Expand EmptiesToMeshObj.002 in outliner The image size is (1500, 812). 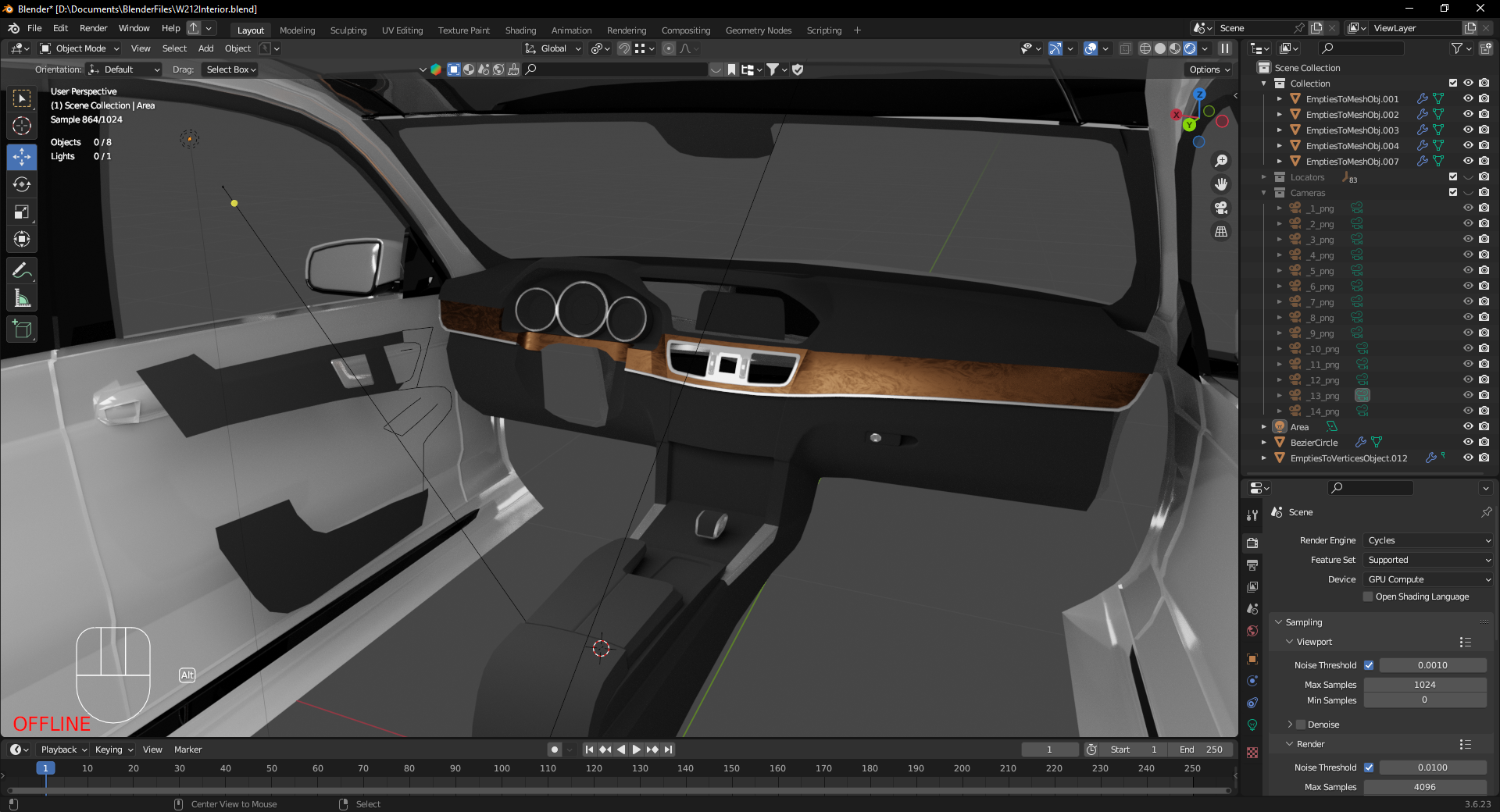click(1280, 115)
